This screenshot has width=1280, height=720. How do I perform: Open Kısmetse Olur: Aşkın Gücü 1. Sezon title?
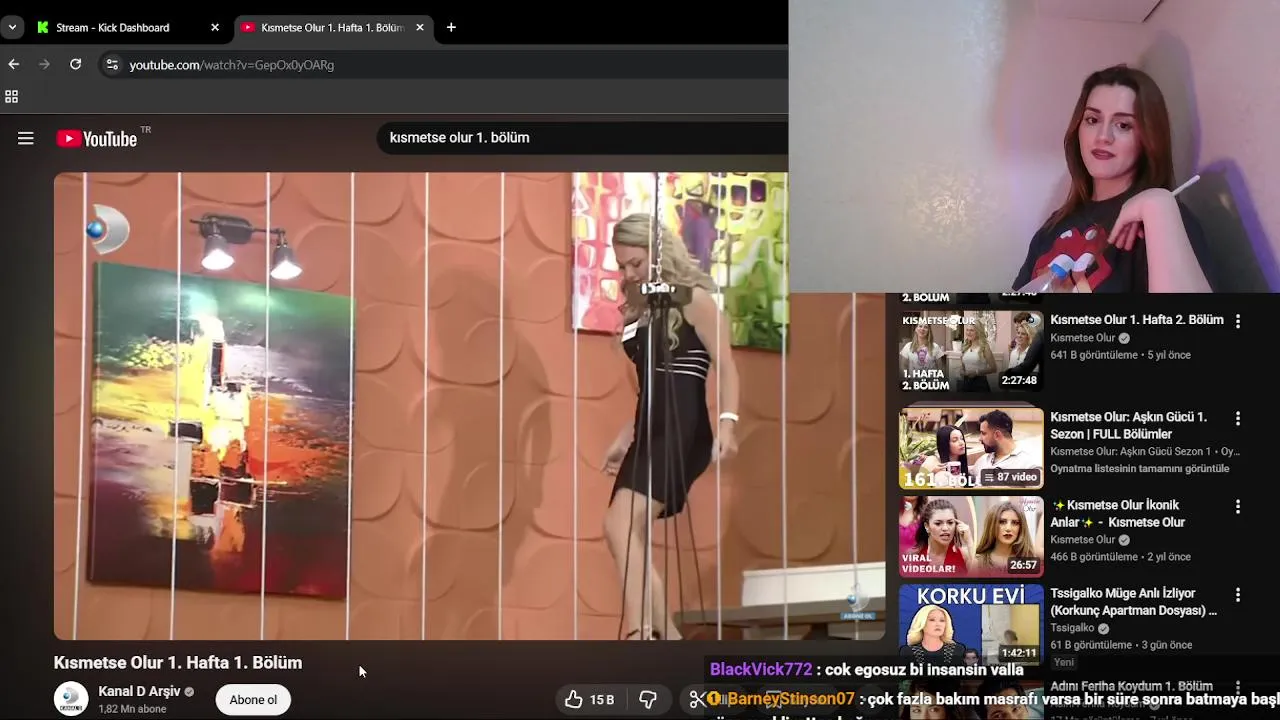[1128, 425]
